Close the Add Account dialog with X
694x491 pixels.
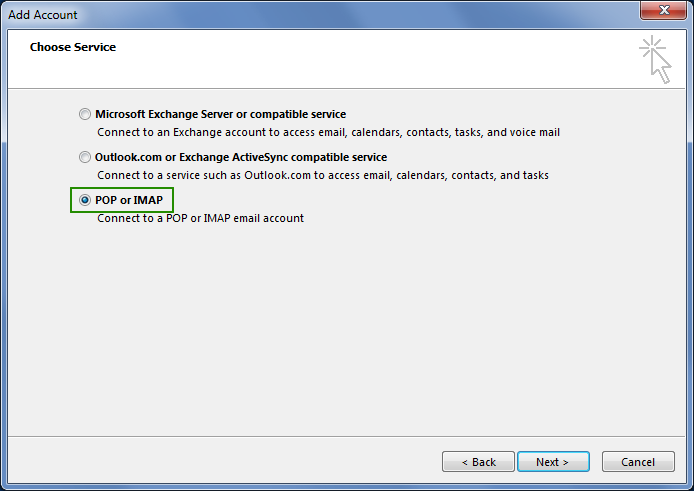click(x=663, y=10)
